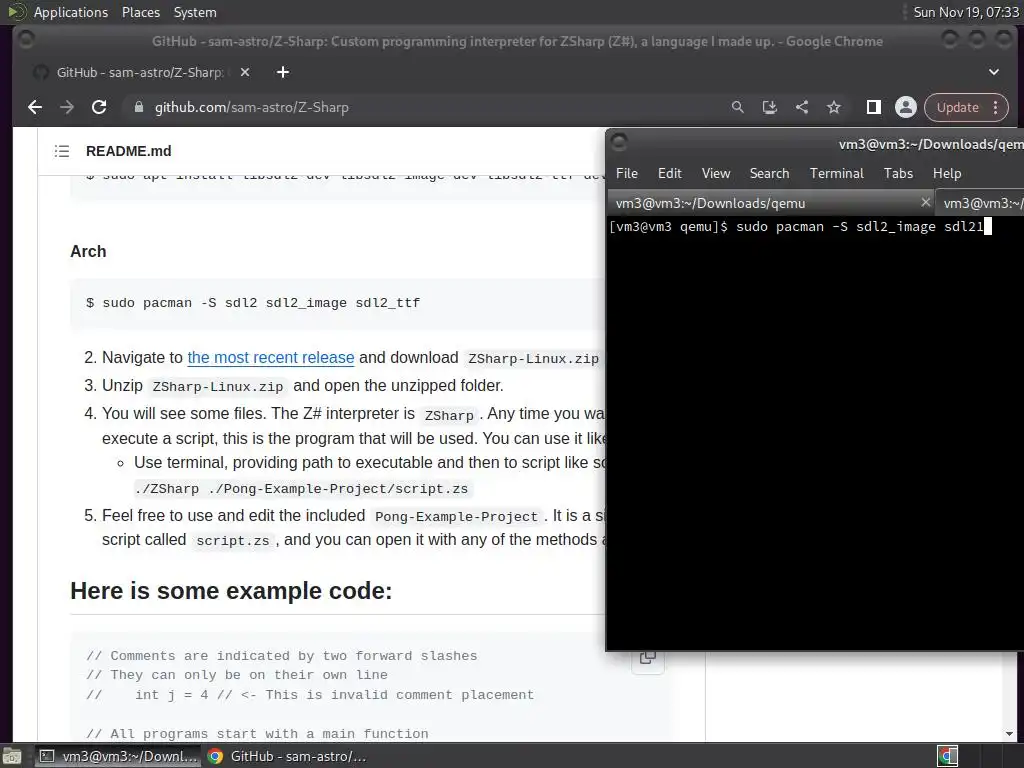Image resolution: width=1024 pixels, height=768 pixels.
Task: Open the terminal View menu
Action: (716, 173)
